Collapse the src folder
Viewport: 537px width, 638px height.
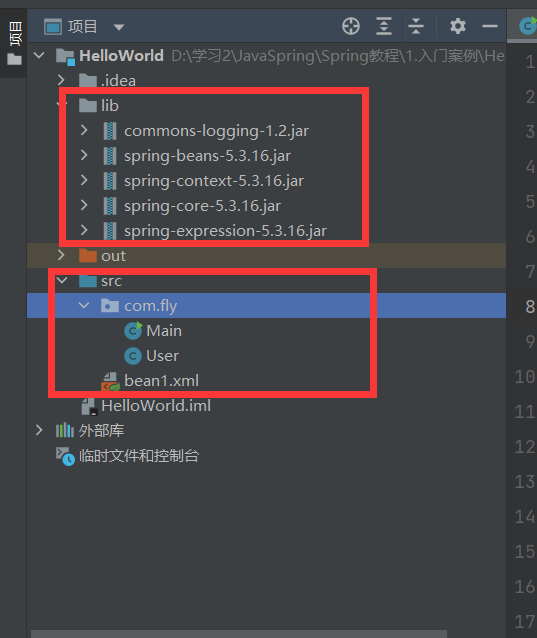pos(62,280)
